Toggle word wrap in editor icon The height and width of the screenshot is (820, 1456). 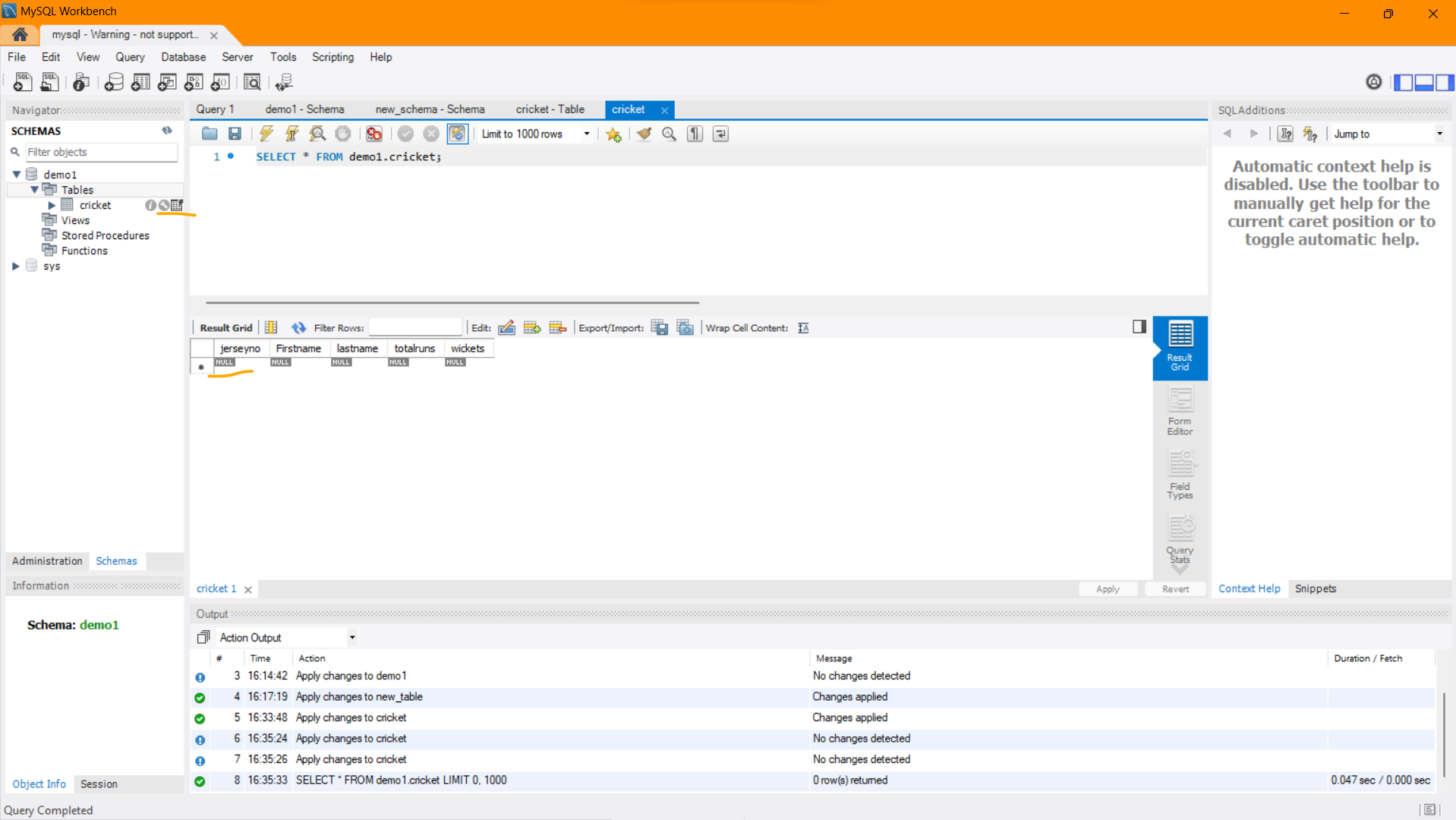coord(720,134)
